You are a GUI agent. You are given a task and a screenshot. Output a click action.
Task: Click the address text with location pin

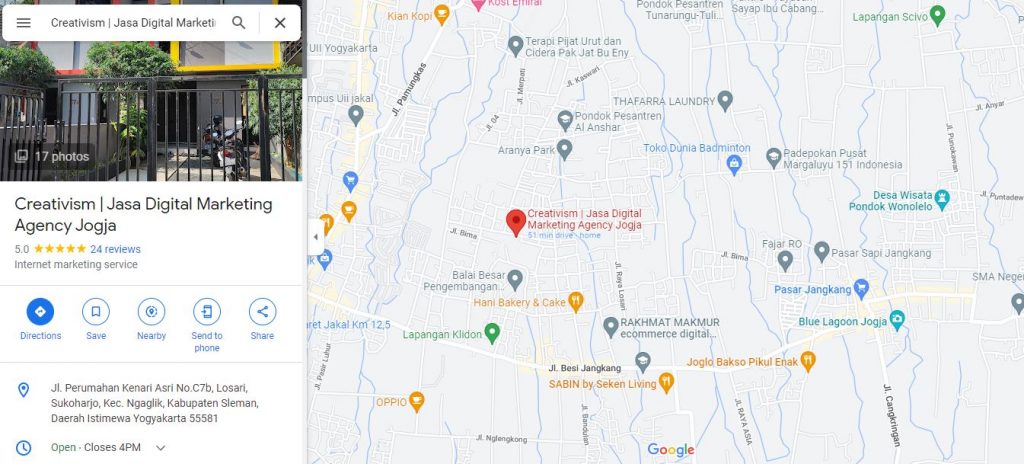[x=155, y=403]
